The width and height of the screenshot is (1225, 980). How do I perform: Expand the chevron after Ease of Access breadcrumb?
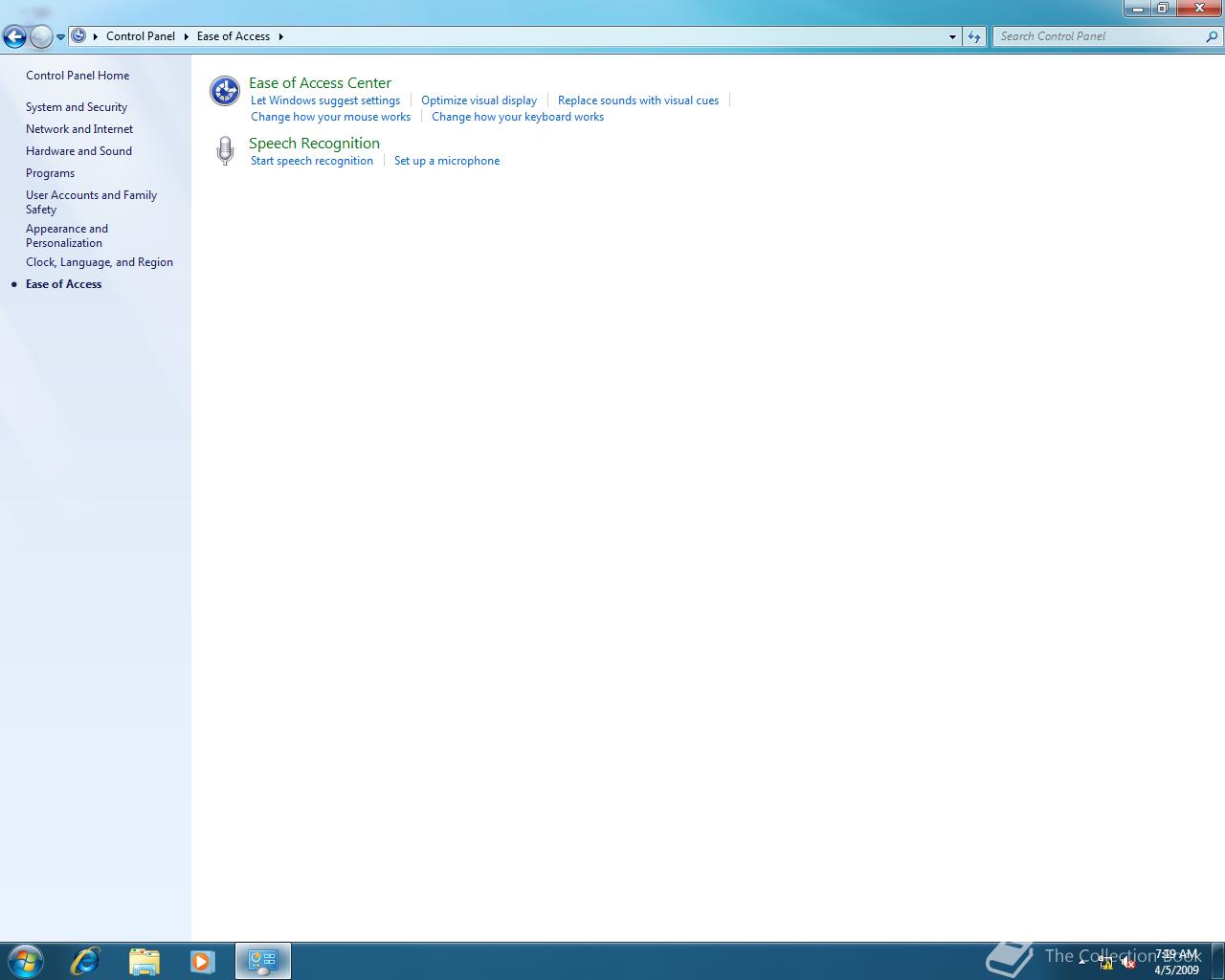280,36
